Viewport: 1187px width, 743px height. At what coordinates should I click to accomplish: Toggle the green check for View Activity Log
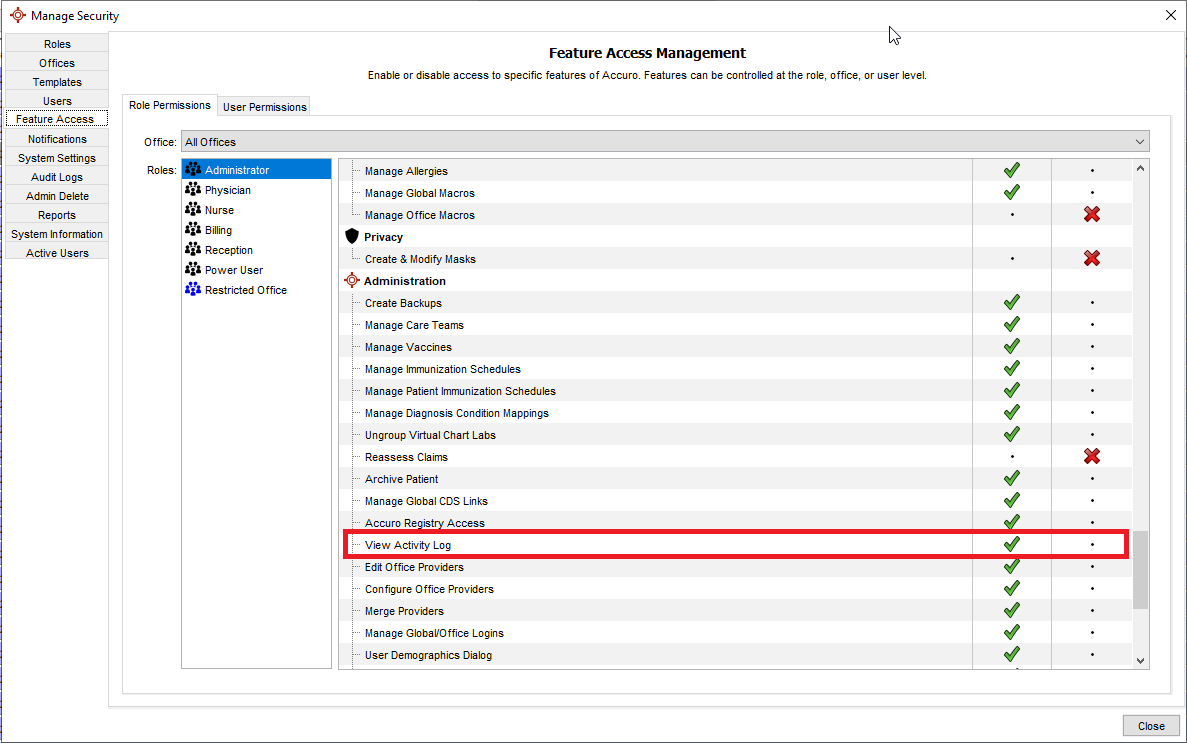[1011, 545]
